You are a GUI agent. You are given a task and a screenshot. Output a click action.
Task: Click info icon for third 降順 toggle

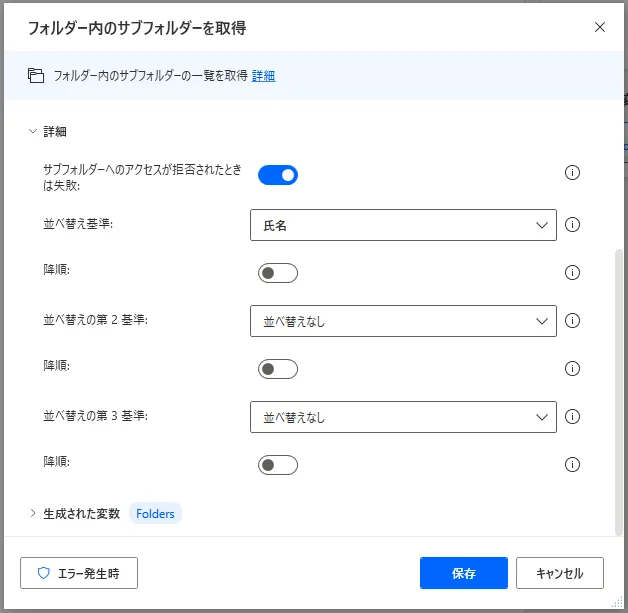pos(573,464)
